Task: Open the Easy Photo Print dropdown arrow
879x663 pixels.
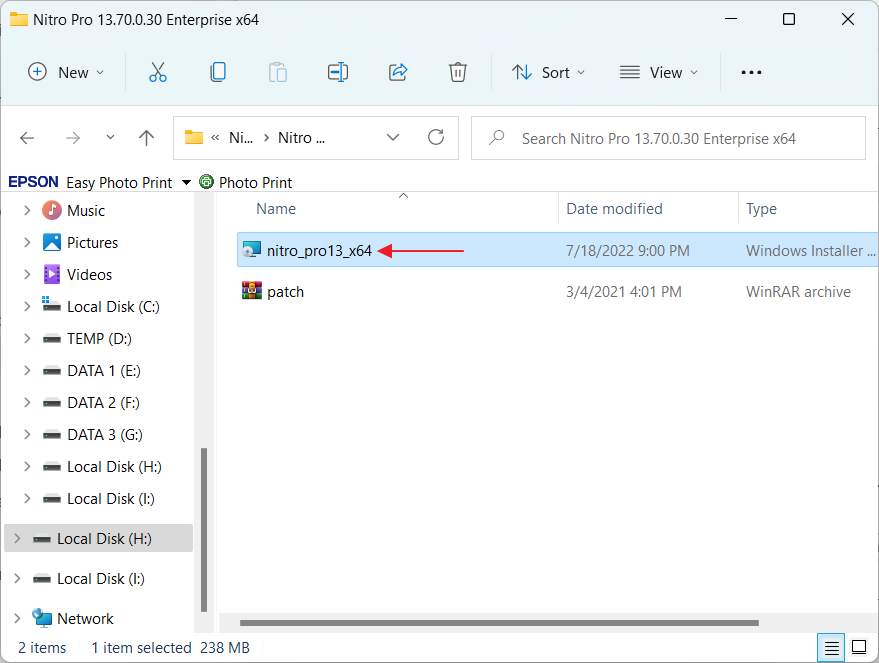Action: [187, 183]
